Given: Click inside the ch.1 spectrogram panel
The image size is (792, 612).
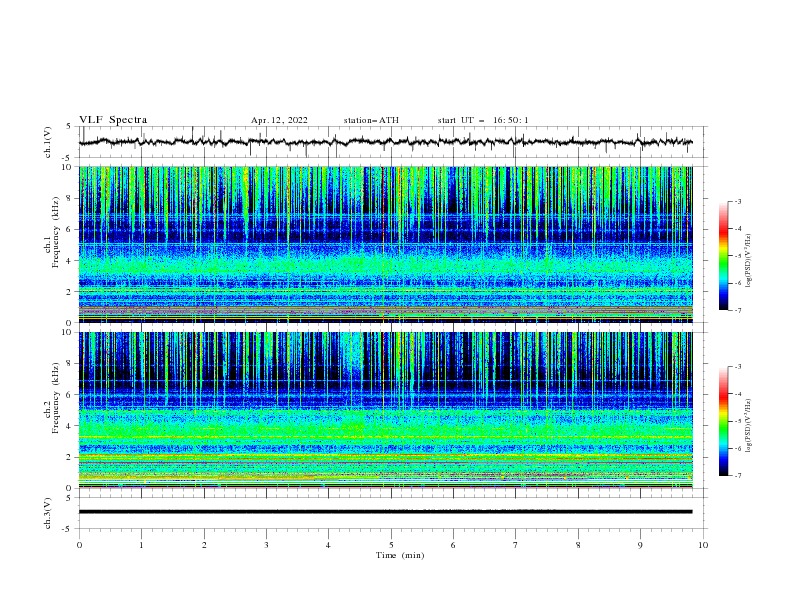Looking at the screenshot, I should coord(385,244).
